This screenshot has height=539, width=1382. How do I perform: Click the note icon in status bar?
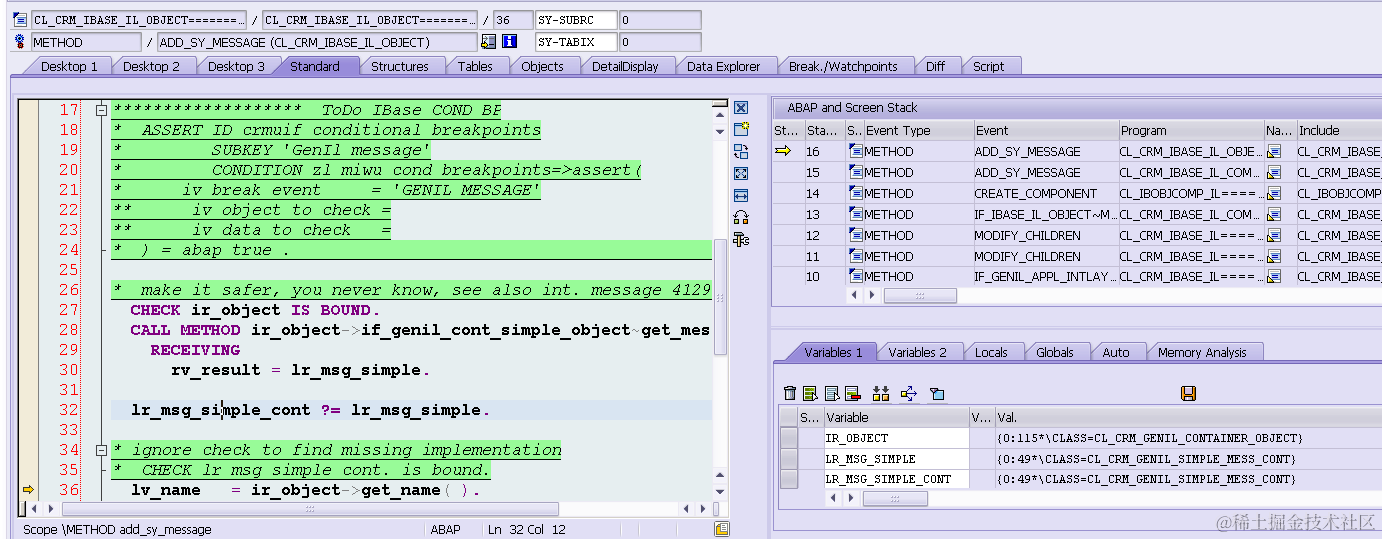tap(722, 530)
